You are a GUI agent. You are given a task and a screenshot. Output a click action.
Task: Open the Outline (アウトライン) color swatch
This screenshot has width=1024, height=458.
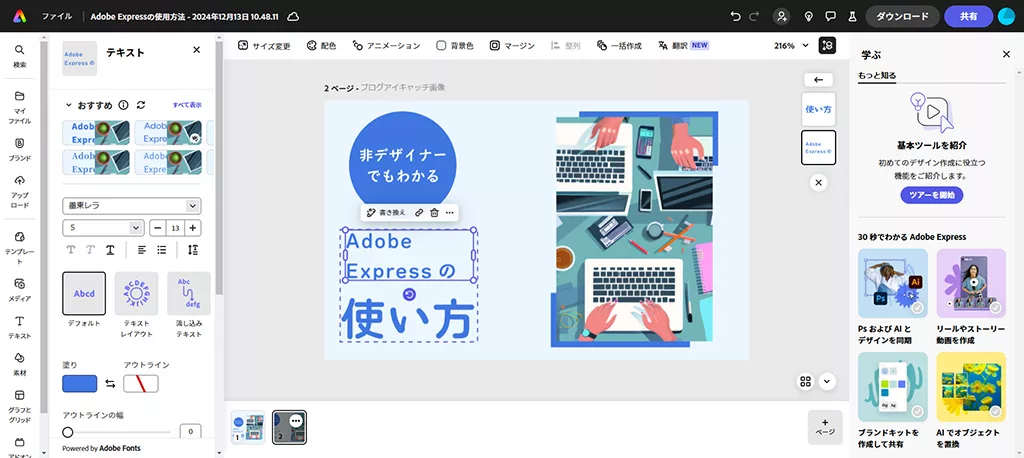141,384
